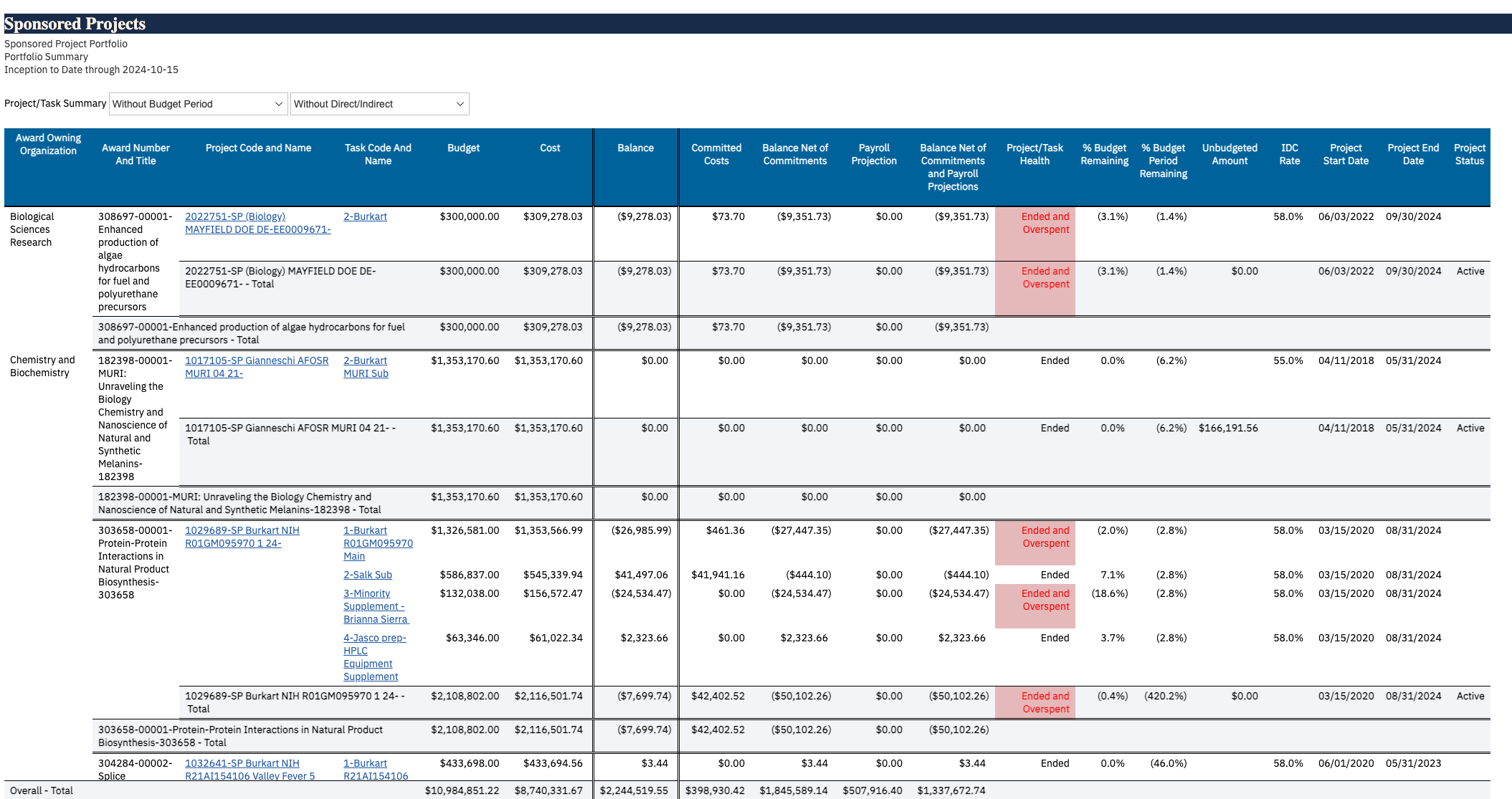Screen dimensions: 1512x799
Task: Click the Award Owning Organization column header
Action: pyautogui.click(x=48, y=144)
